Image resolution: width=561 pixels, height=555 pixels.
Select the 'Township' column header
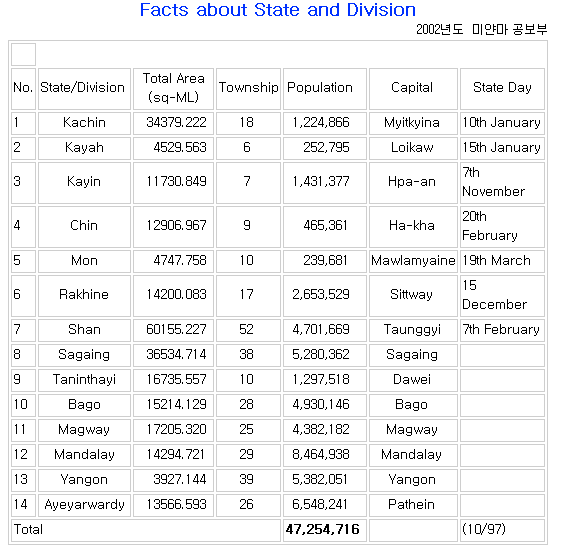click(x=248, y=88)
